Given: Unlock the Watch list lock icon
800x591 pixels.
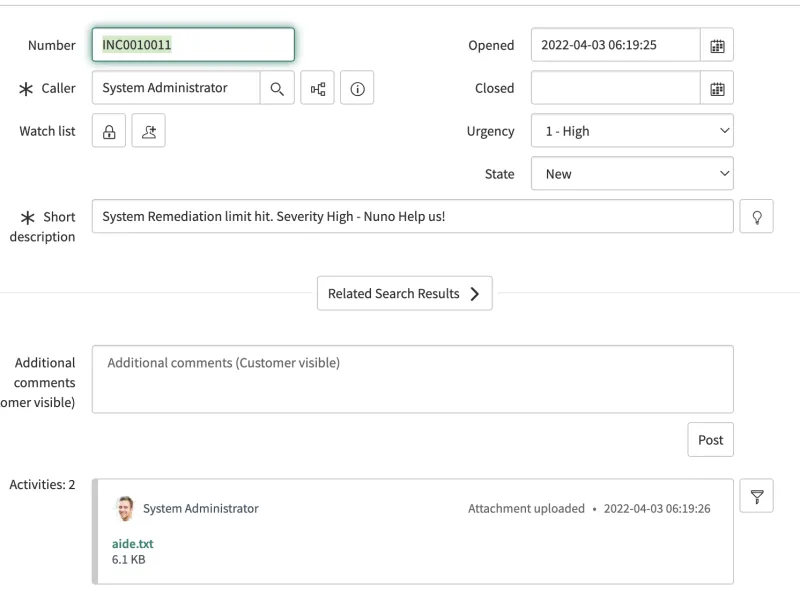Looking at the screenshot, I should pos(109,131).
